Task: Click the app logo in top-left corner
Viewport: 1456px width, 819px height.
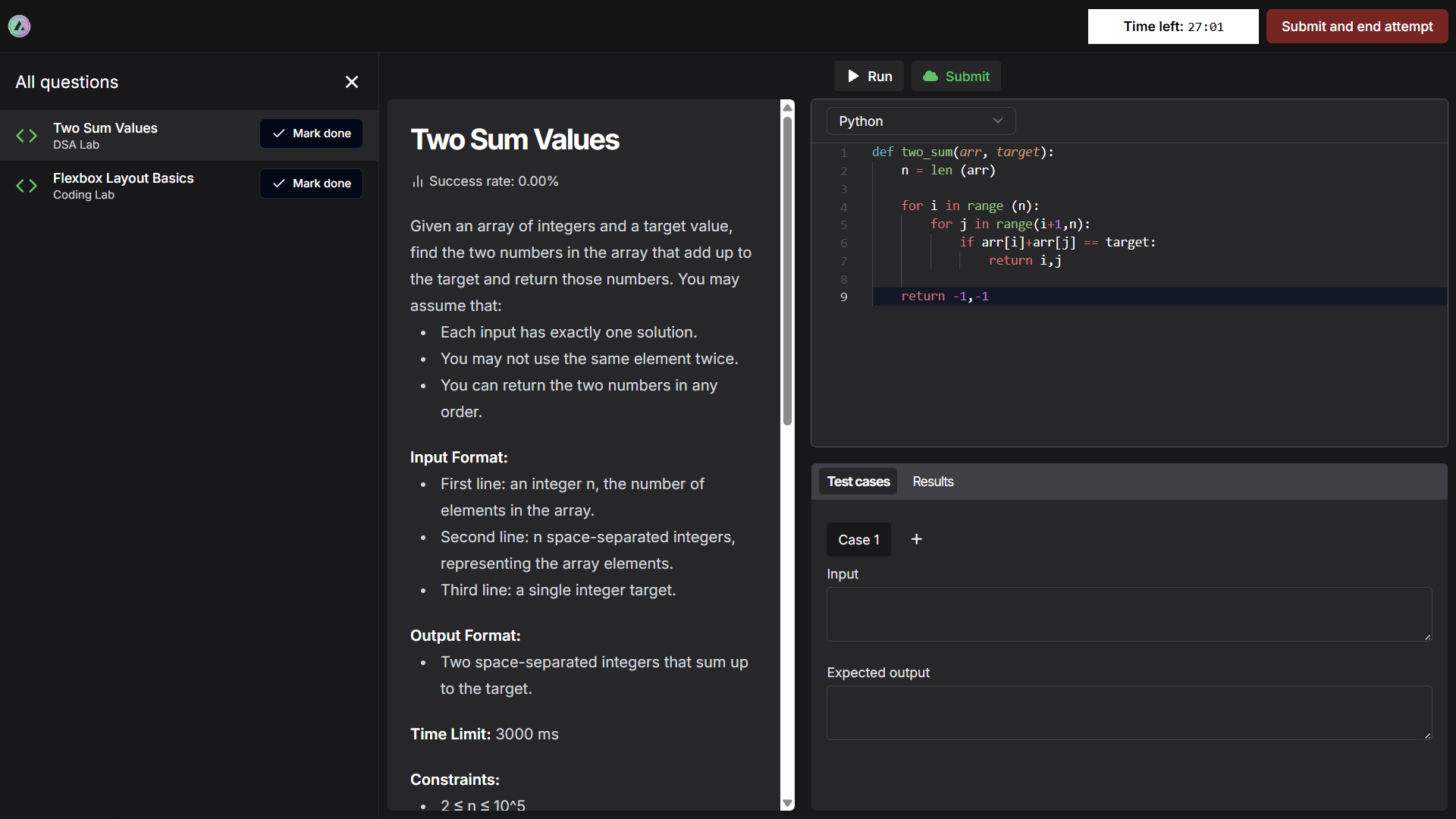Action: 19,27
